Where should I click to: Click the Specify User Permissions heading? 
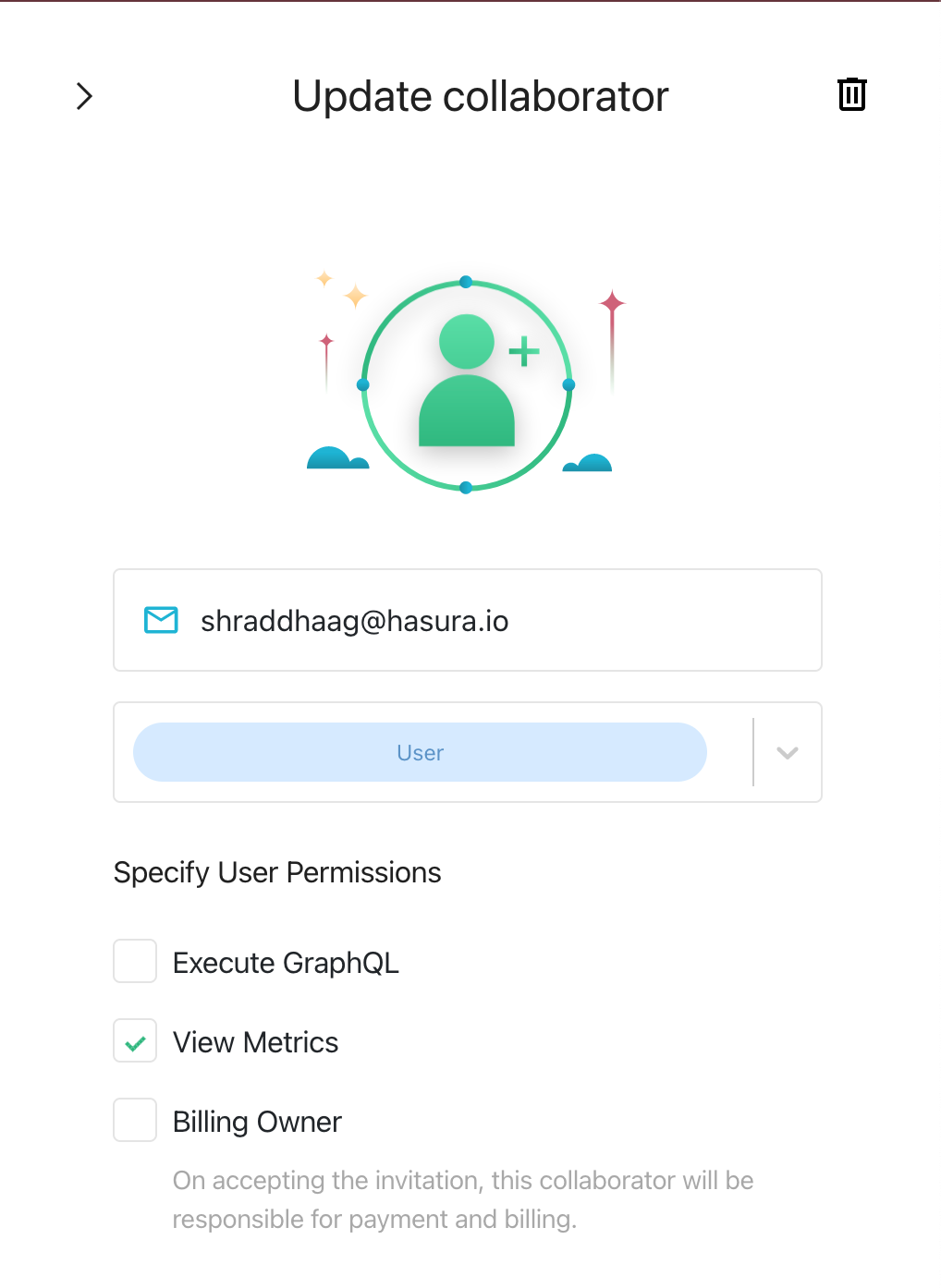coord(276,872)
